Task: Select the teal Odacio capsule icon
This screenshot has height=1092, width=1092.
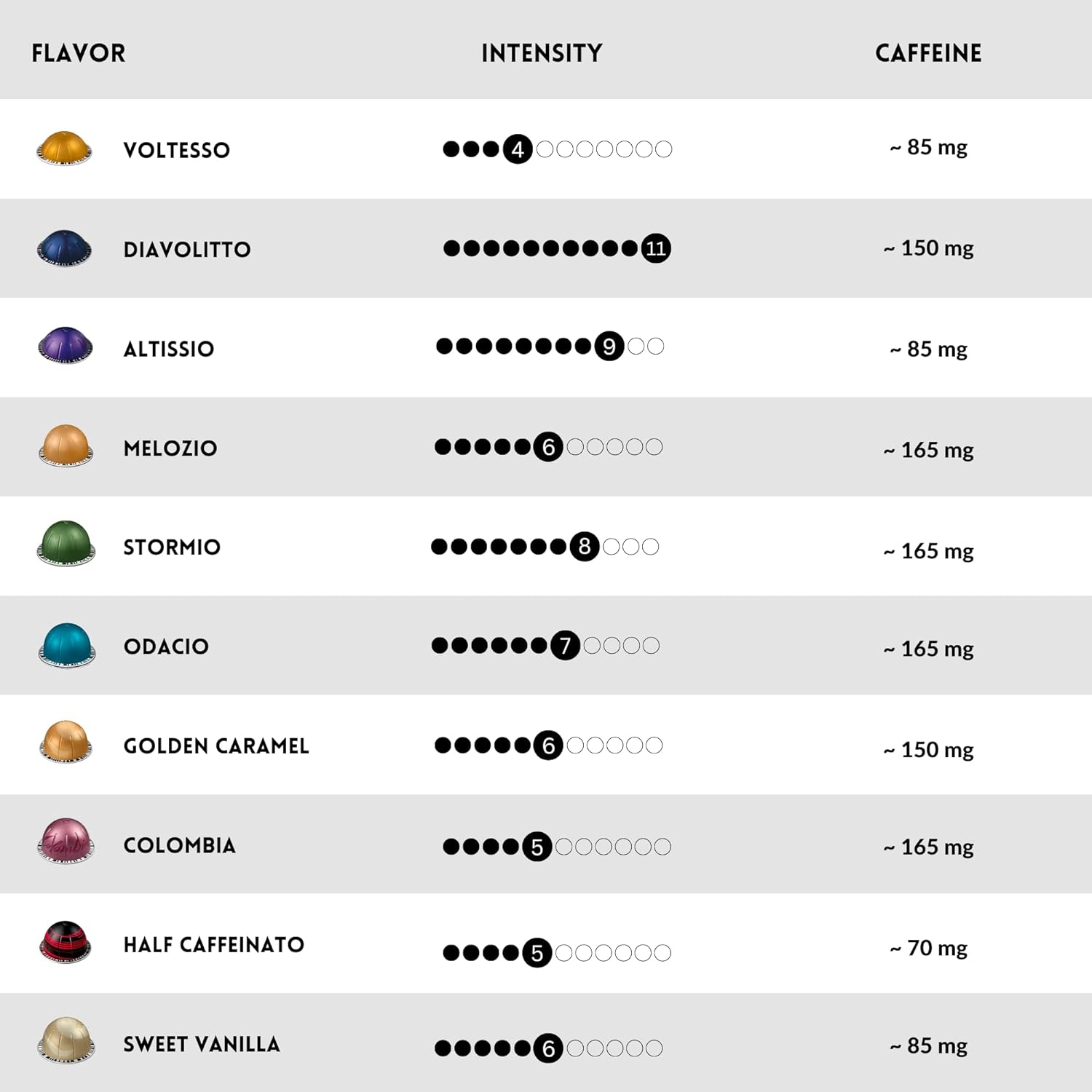Action: [x=66, y=644]
